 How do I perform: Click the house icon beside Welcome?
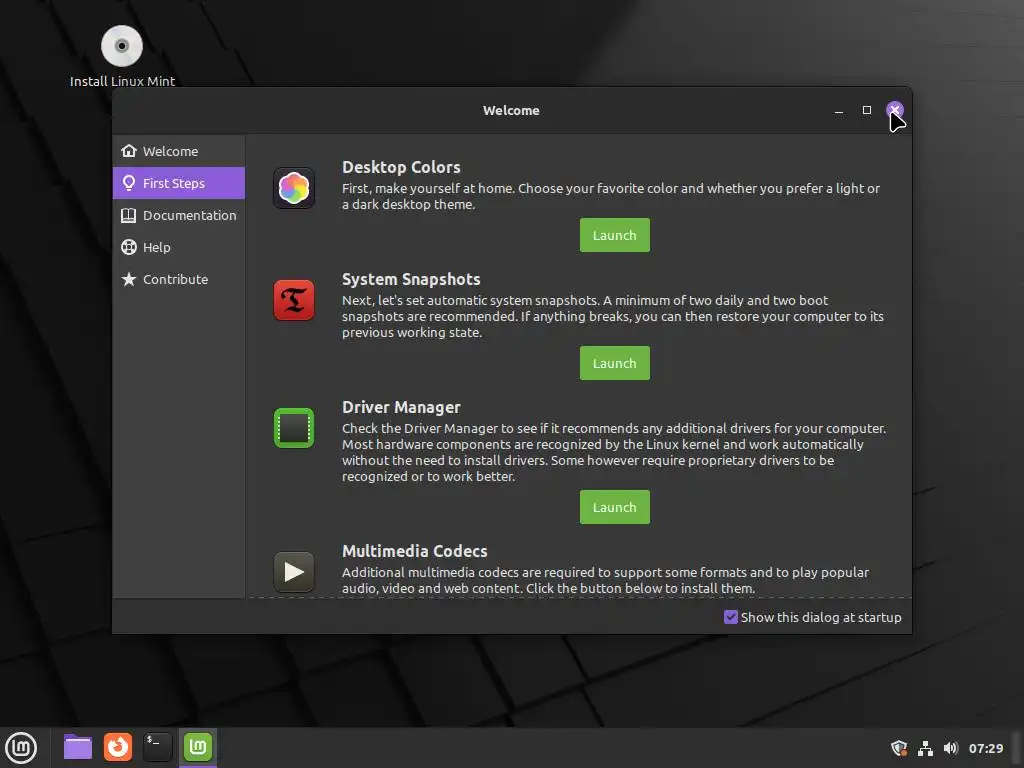pos(129,151)
